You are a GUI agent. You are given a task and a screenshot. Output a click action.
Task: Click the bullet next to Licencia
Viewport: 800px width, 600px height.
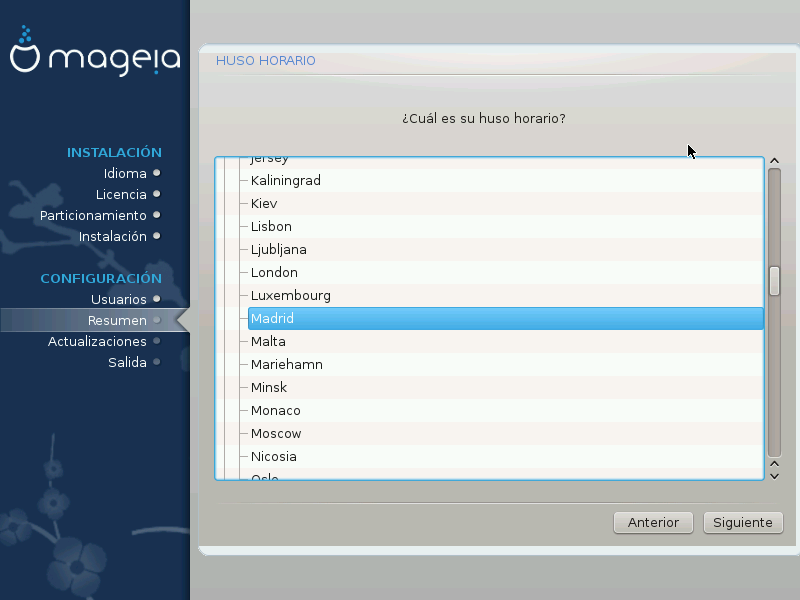click(157, 194)
